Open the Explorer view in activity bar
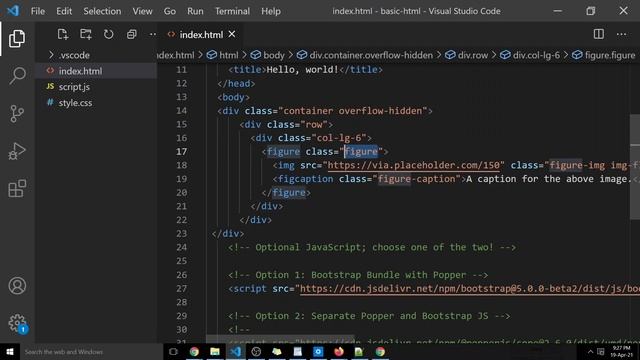The width and height of the screenshot is (640, 360). 17,38
